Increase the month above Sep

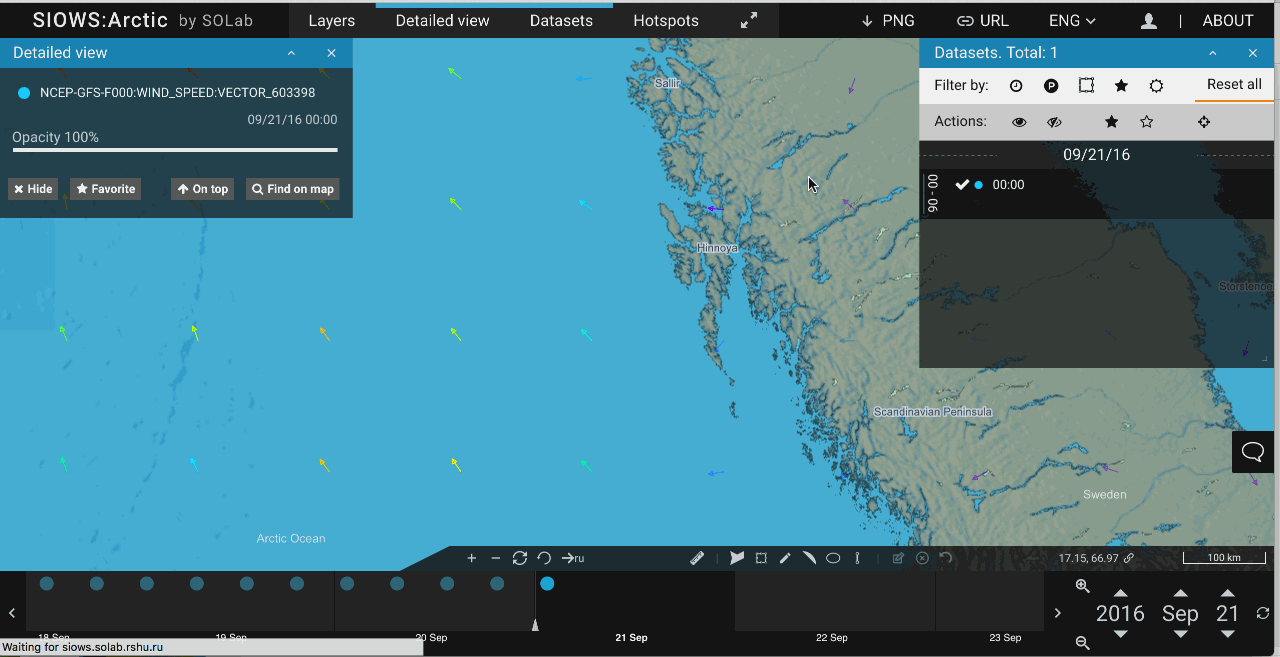click(x=1180, y=593)
